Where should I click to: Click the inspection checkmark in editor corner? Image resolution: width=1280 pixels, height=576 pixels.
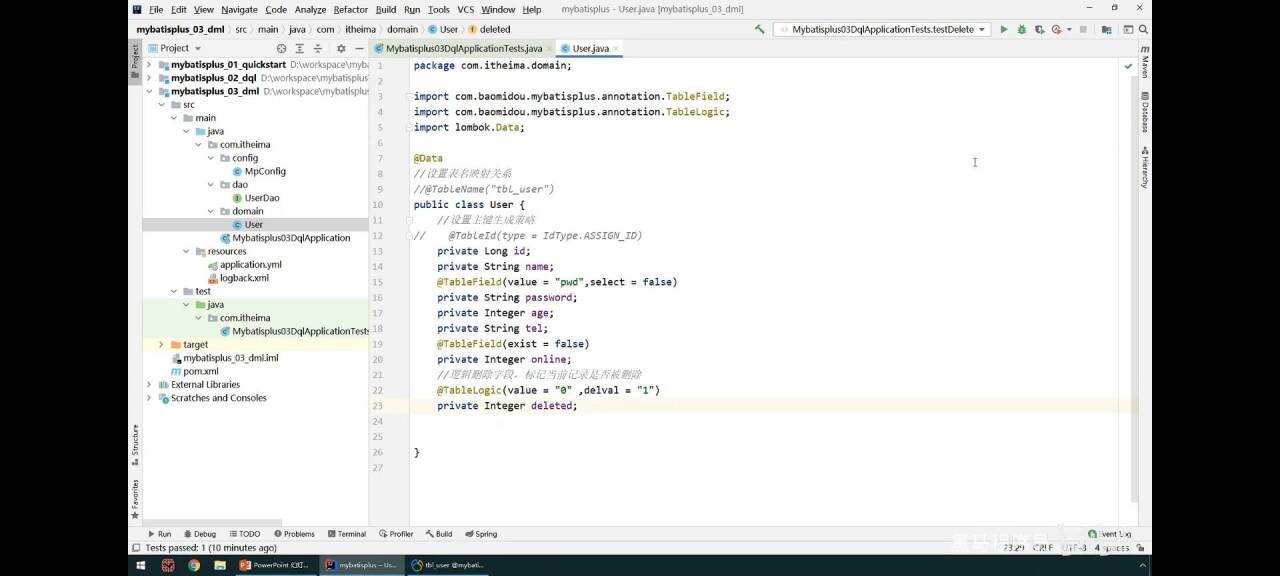pos(1128,66)
